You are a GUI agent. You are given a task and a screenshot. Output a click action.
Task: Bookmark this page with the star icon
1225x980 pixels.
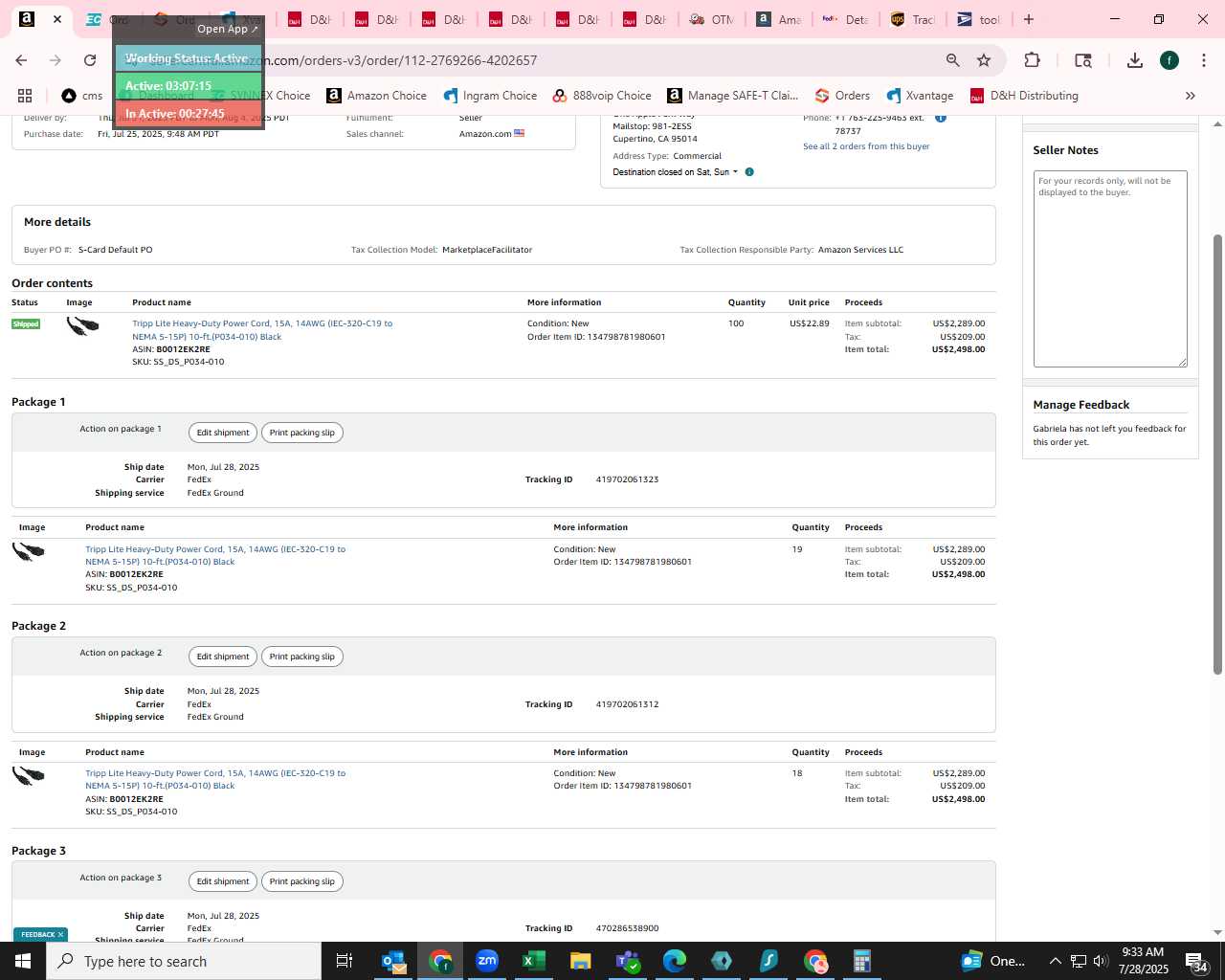(x=984, y=60)
